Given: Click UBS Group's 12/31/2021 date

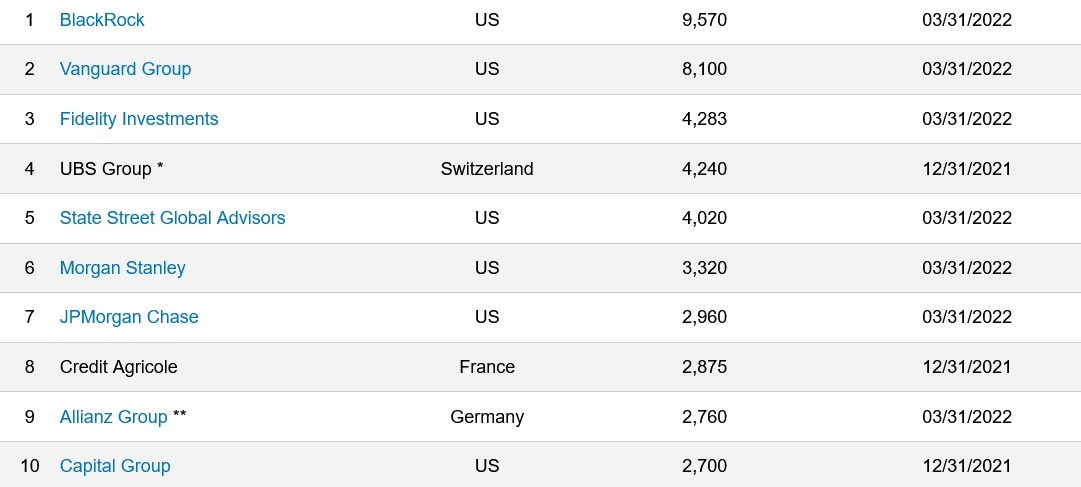Looking at the screenshot, I should (x=967, y=169).
